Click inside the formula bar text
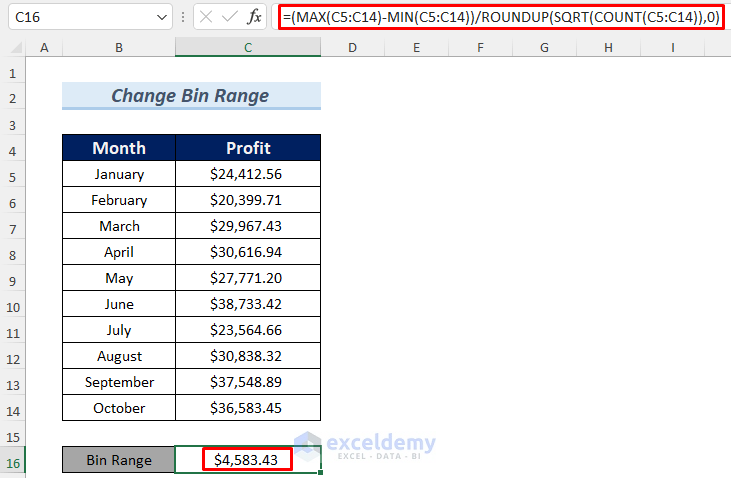Viewport: 731px width, 478px height. pos(501,17)
